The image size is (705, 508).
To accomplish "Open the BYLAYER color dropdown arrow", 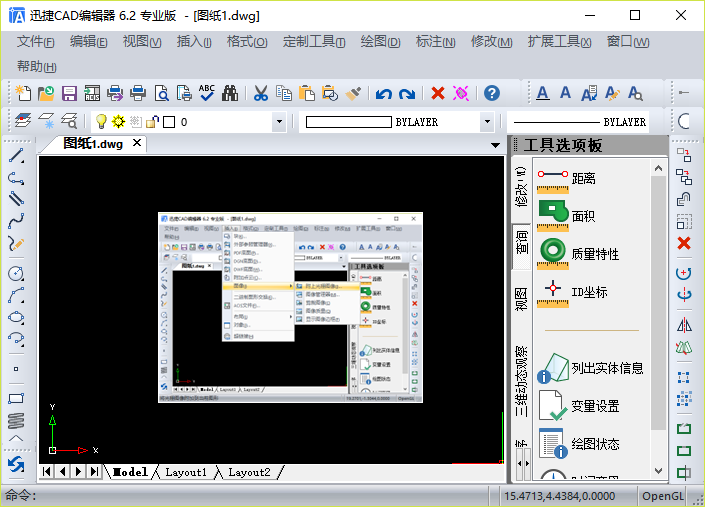I will pos(487,121).
